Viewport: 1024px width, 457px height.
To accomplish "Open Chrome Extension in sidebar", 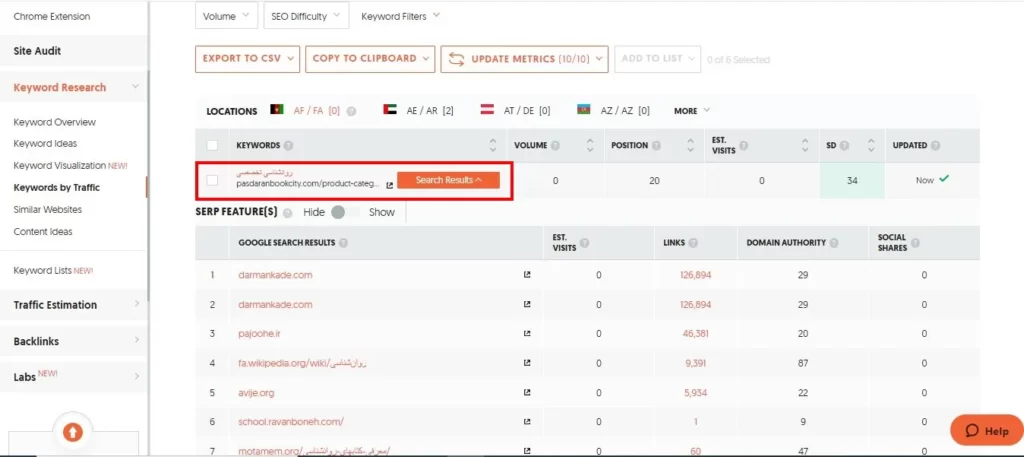I will 52,16.
